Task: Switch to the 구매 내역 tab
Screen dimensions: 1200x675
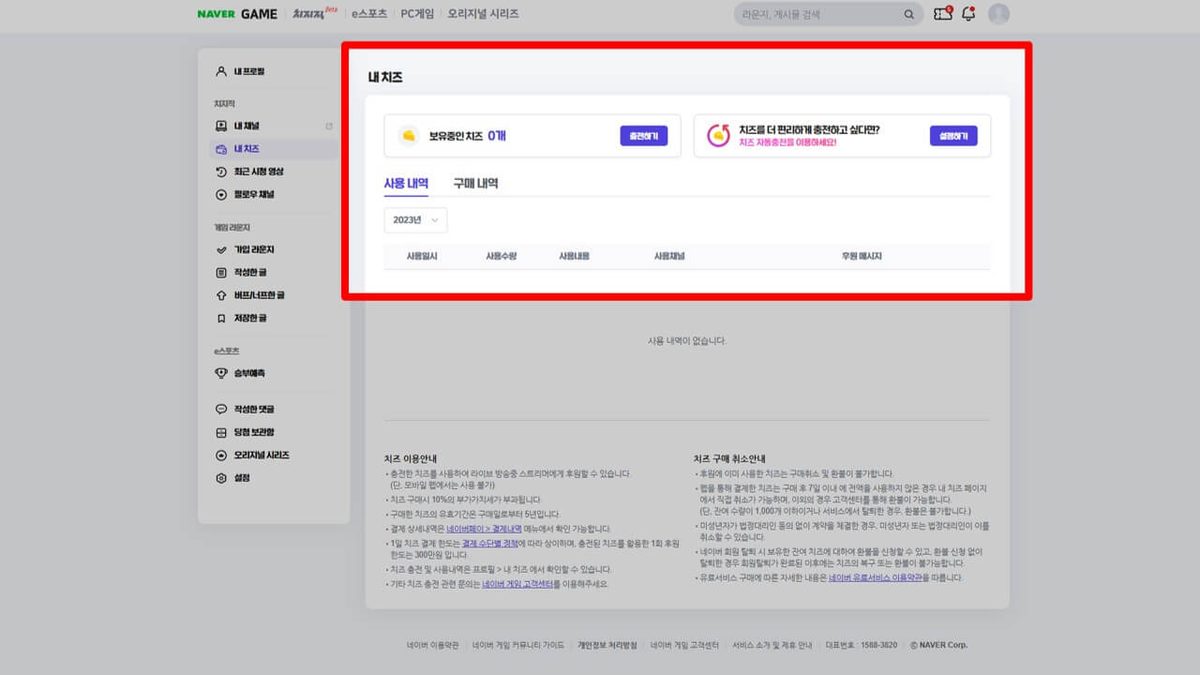Action: pos(475,184)
